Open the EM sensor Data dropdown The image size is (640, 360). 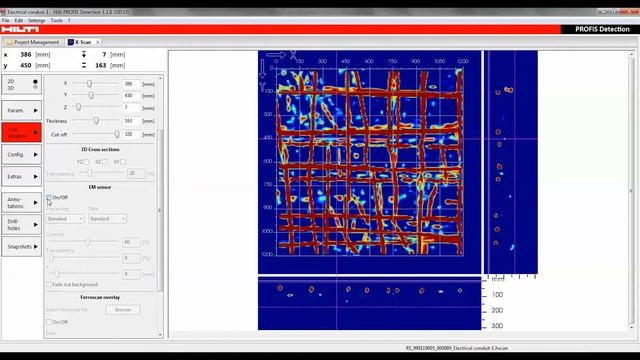pos(107,219)
